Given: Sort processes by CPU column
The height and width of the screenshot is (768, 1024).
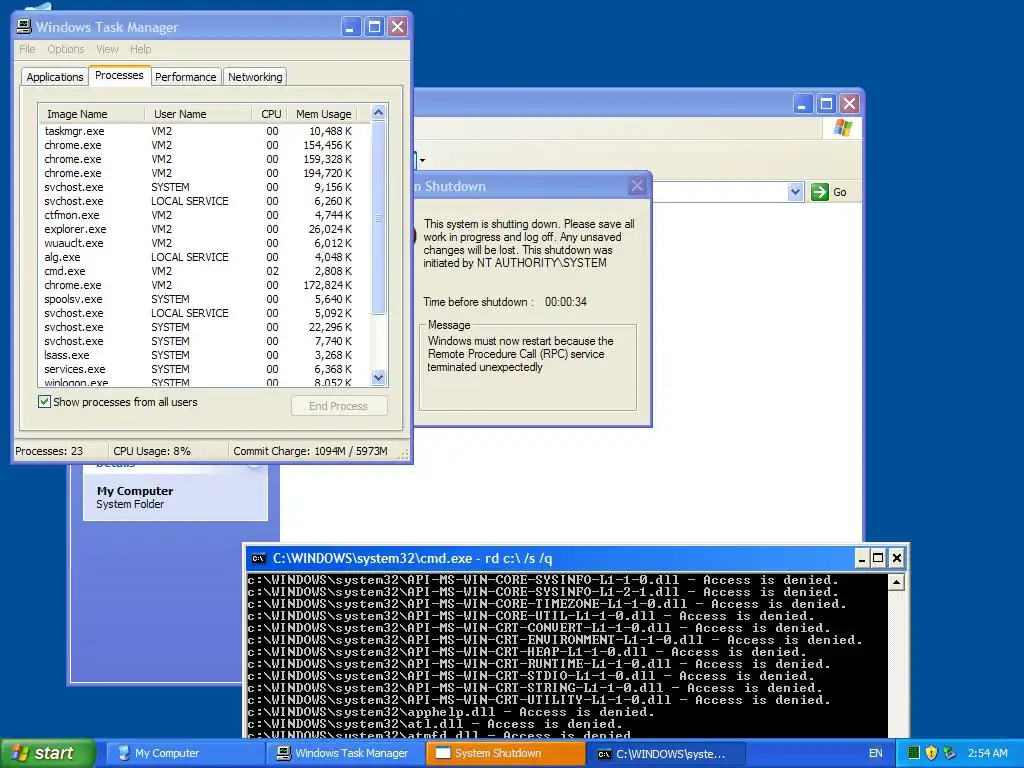Looking at the screenshot, I should [270, 114].
